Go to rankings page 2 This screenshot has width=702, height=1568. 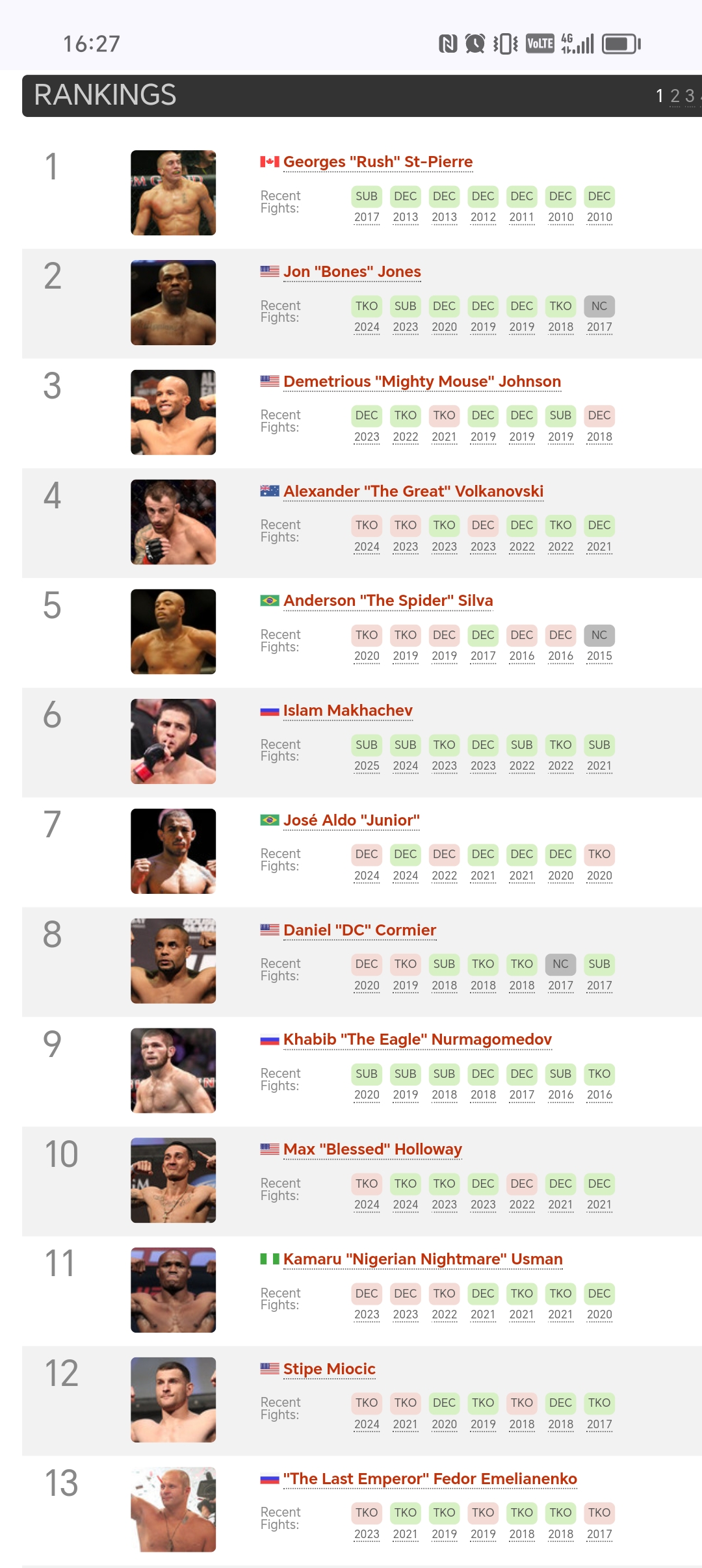click(x=675, y=96)
